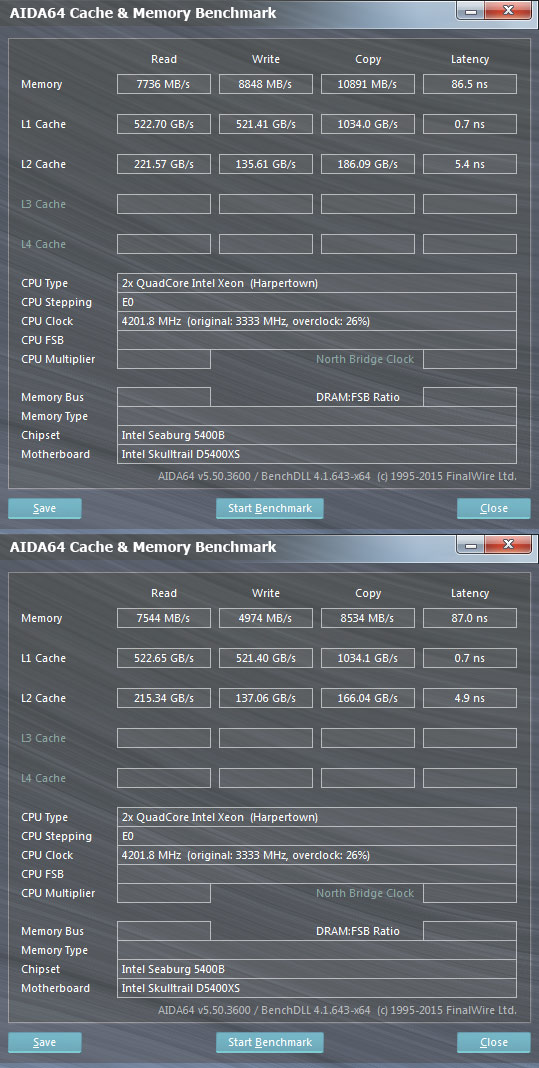The width and height of the screenshot is (539, 1068).
Task: Click the Motherboard field in the lower window
Action: click(317, 988)
